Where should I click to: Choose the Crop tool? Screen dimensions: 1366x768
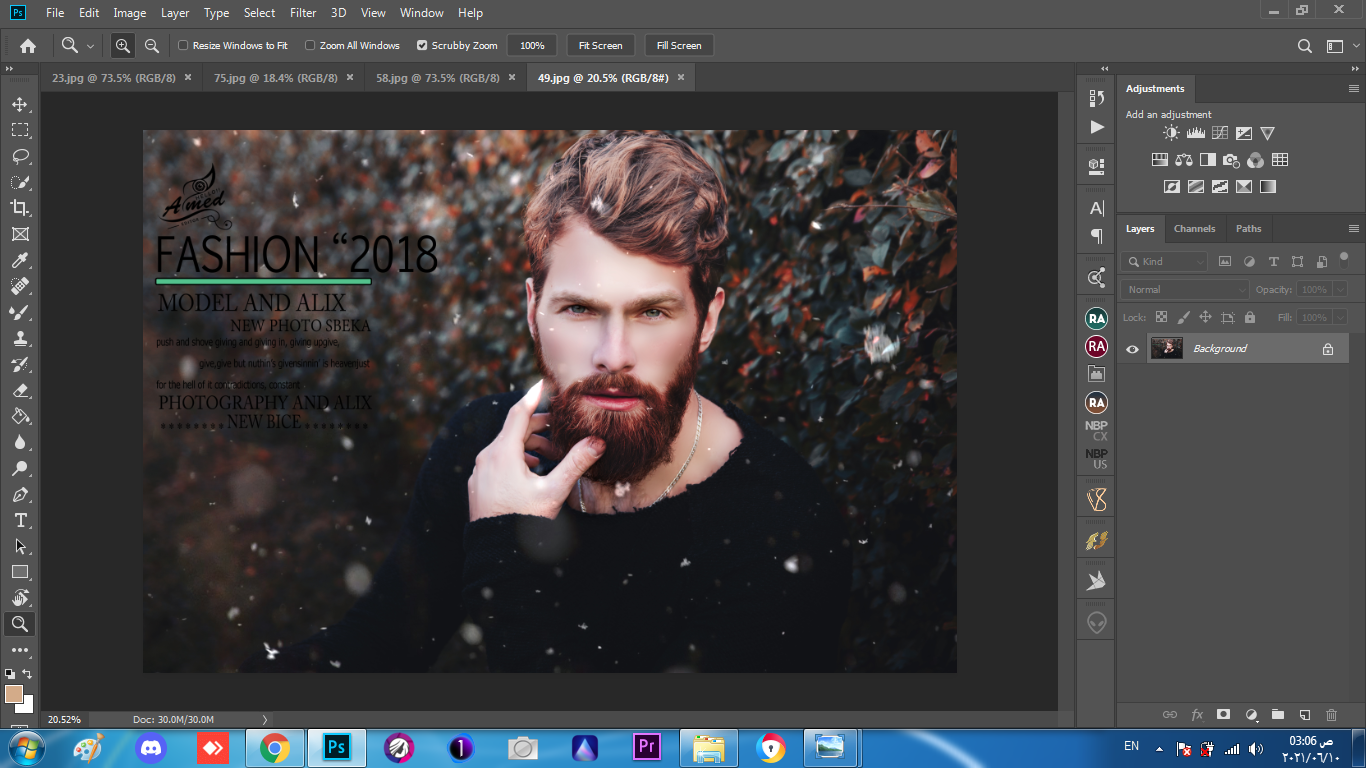coord(20,208)
